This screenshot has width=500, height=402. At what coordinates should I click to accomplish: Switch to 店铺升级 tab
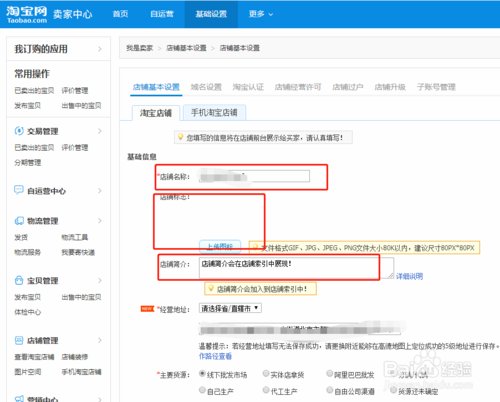390,87
